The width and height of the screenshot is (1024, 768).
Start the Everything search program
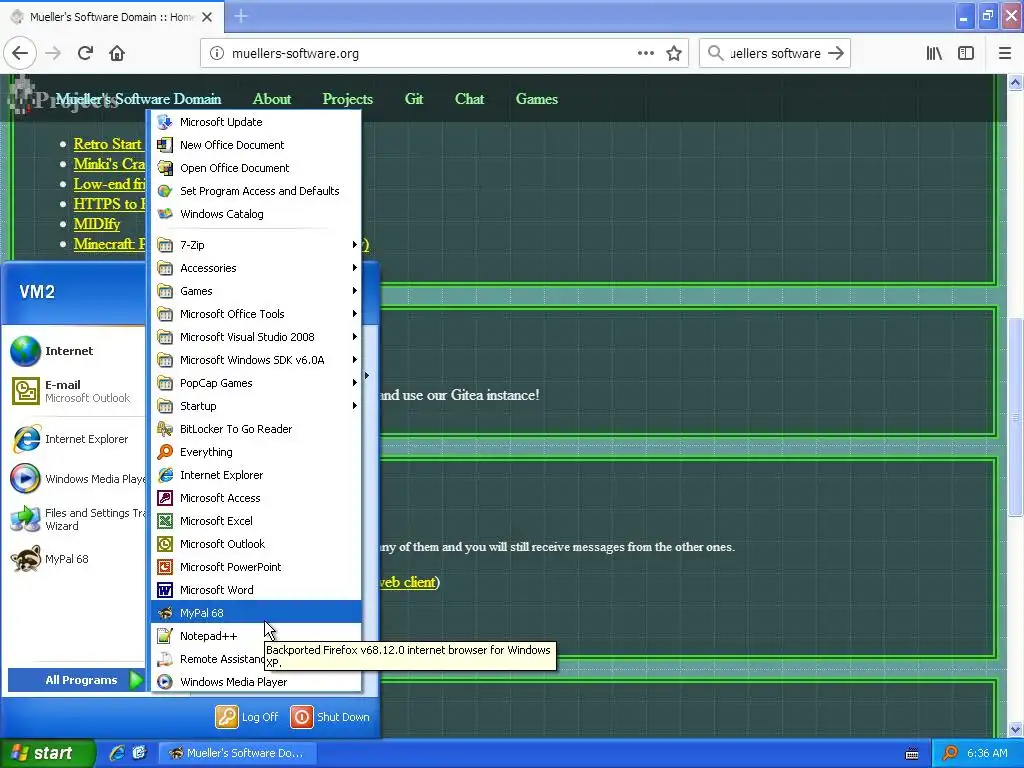point(257,452)
